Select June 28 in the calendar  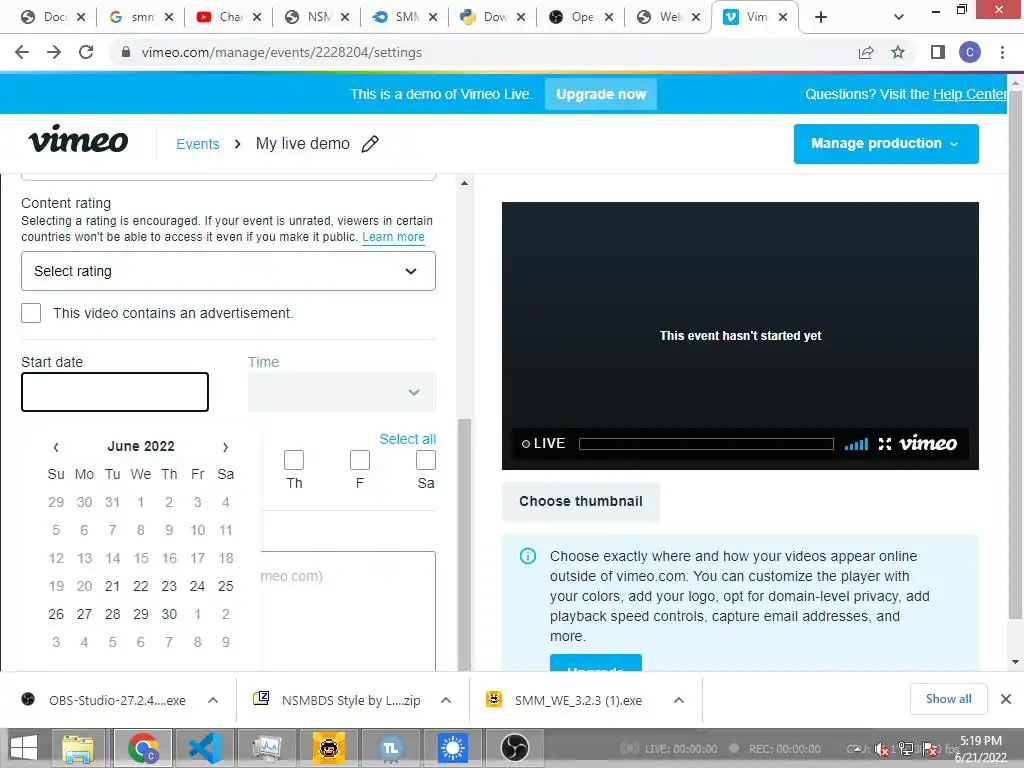(112, 615)
